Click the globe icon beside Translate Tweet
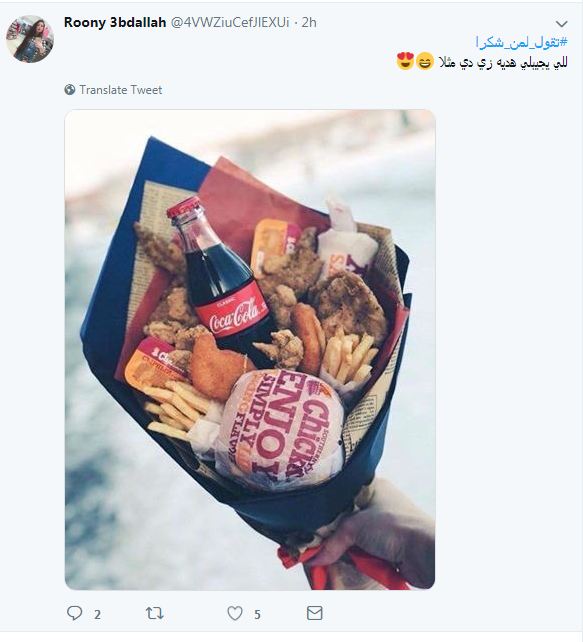 [x=70, y=90]
